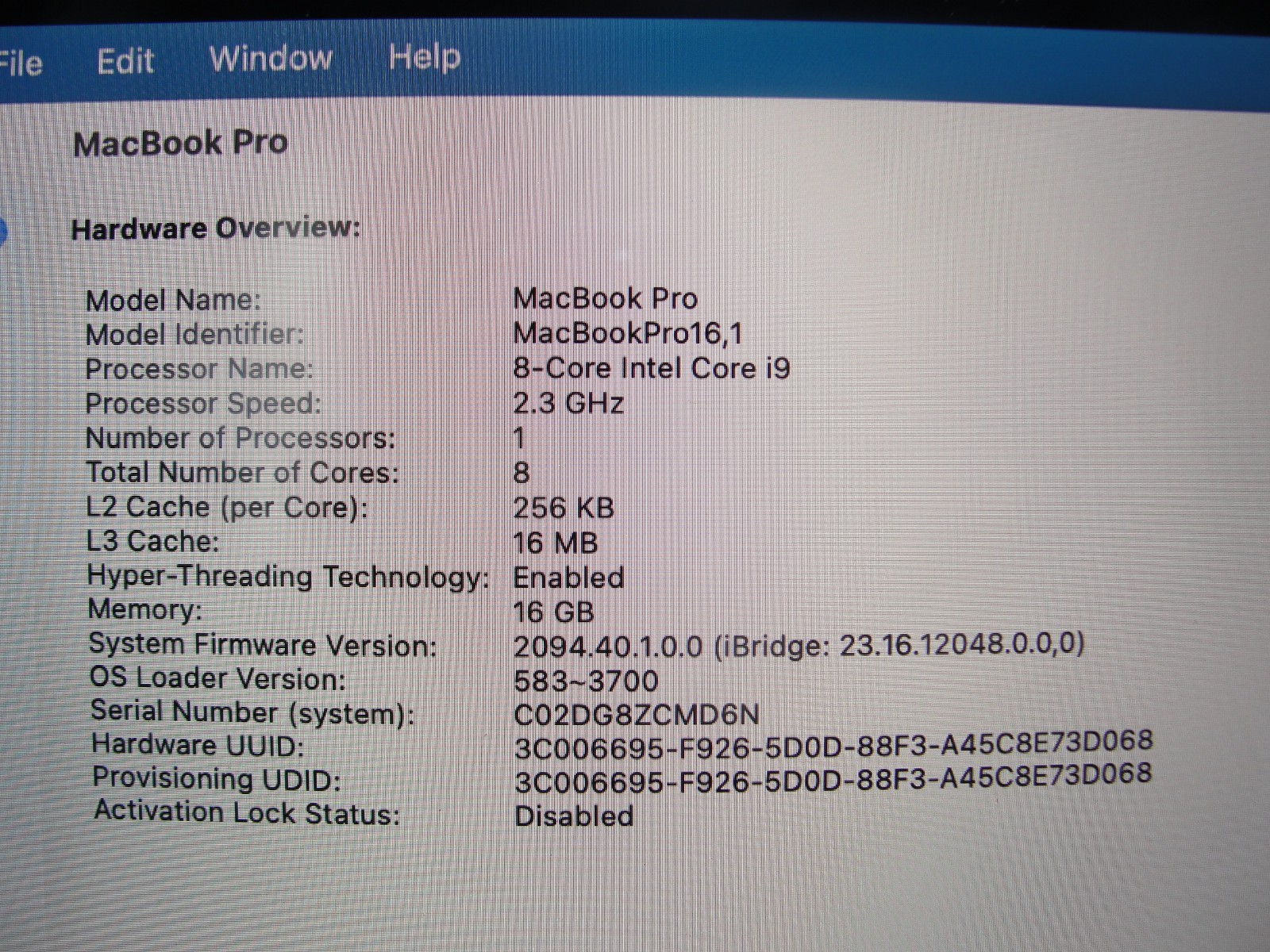
Task: Select the Hardware UUID label
Action: [198, 746]
